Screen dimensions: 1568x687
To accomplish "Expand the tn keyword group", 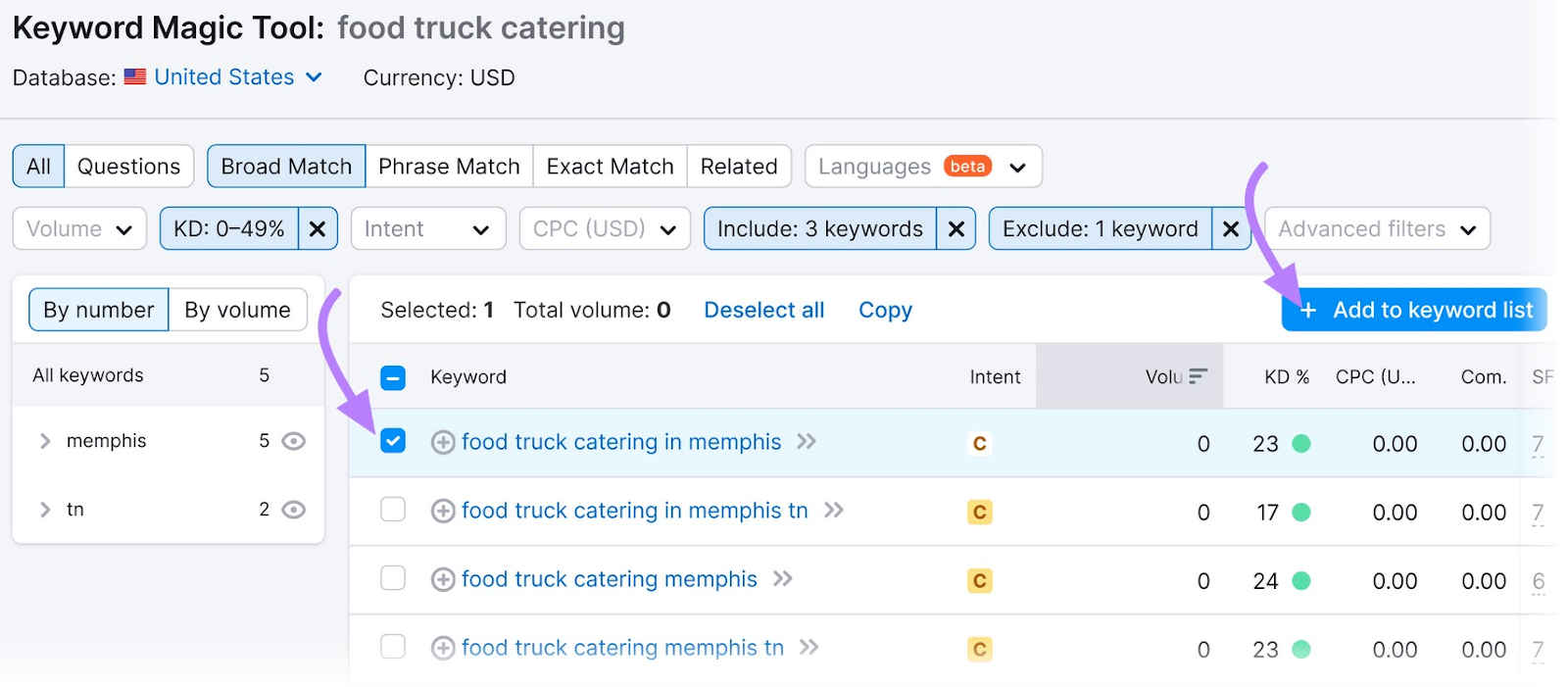I will 45,510.
